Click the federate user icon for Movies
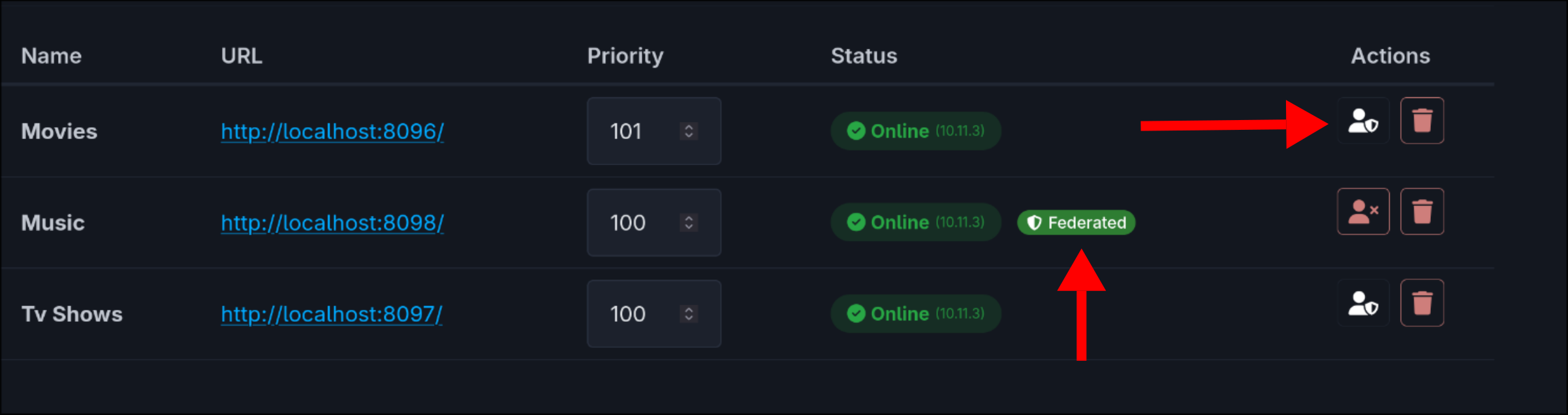 (1363, 121)
